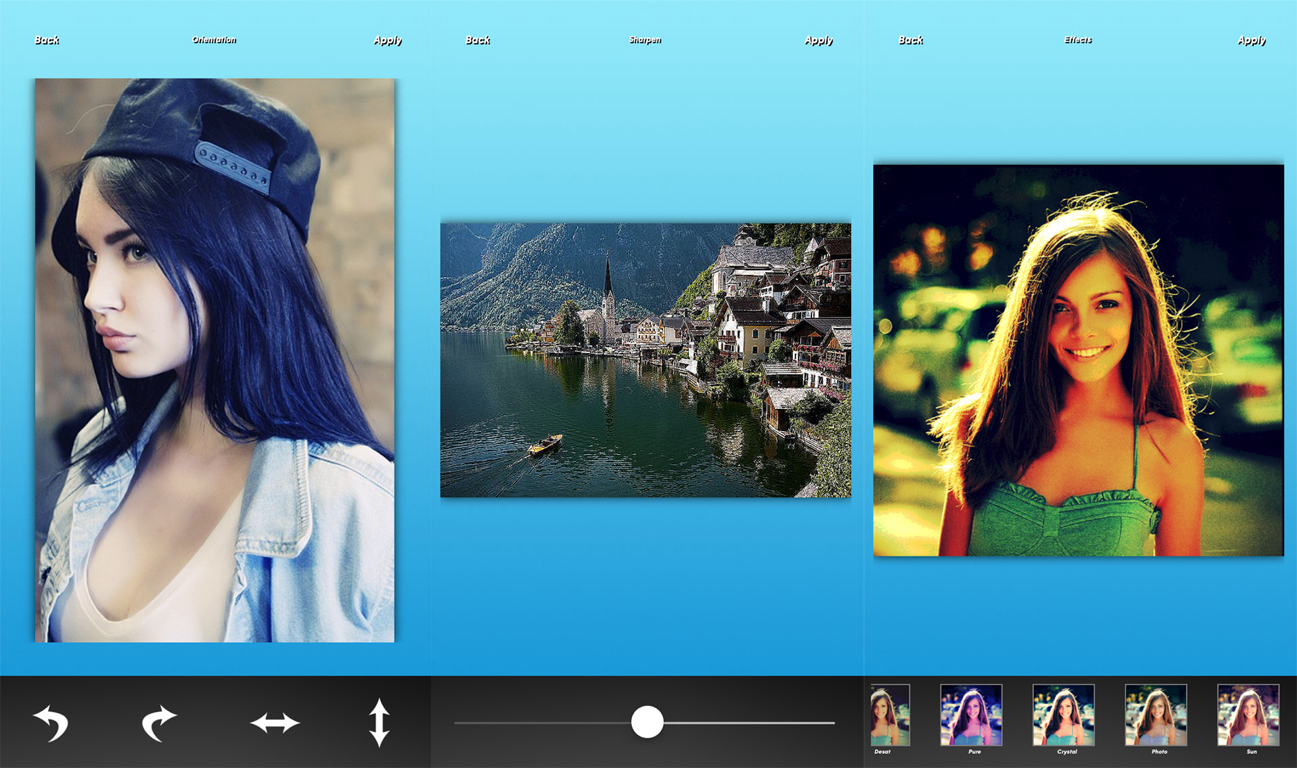Click the right end of the Sharpen slider track
The height and width of the screenshot is (768, 1297).
pyautogui.click(x=830, y=722)
